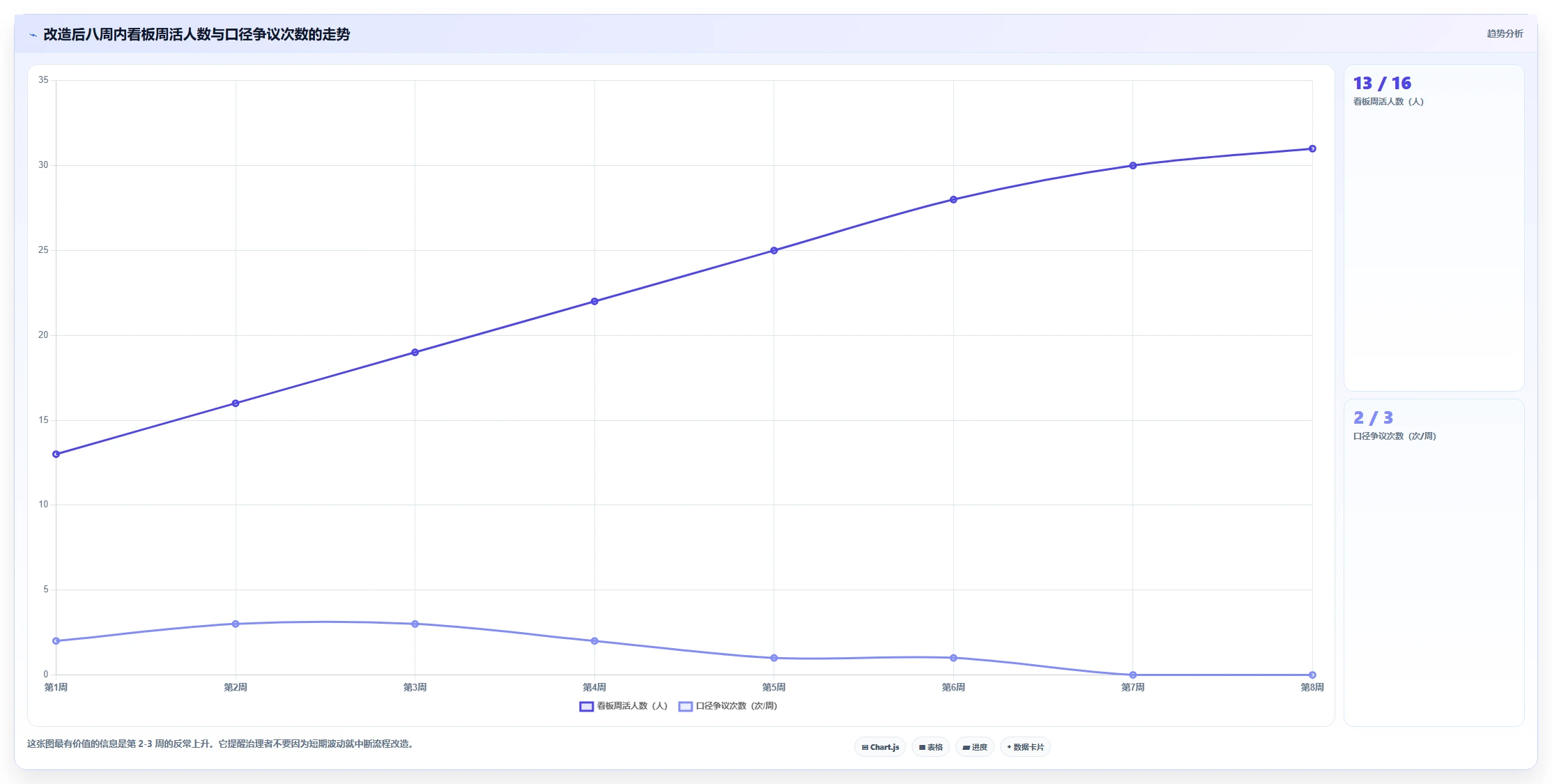This screenshot has height=784, width=1552.
Task: Click the x-axis label 第4周
Action: pos(594,688)
